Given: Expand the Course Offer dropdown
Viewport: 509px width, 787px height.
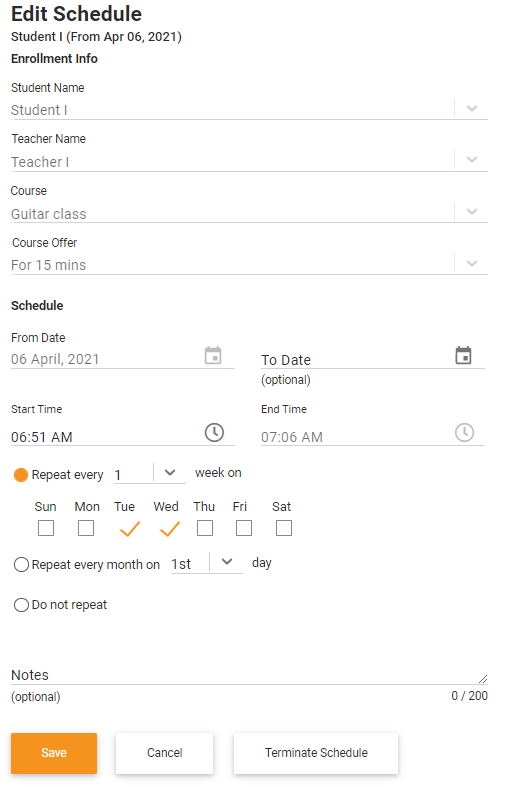Looking at the screenshot, I should click(471, 264).
